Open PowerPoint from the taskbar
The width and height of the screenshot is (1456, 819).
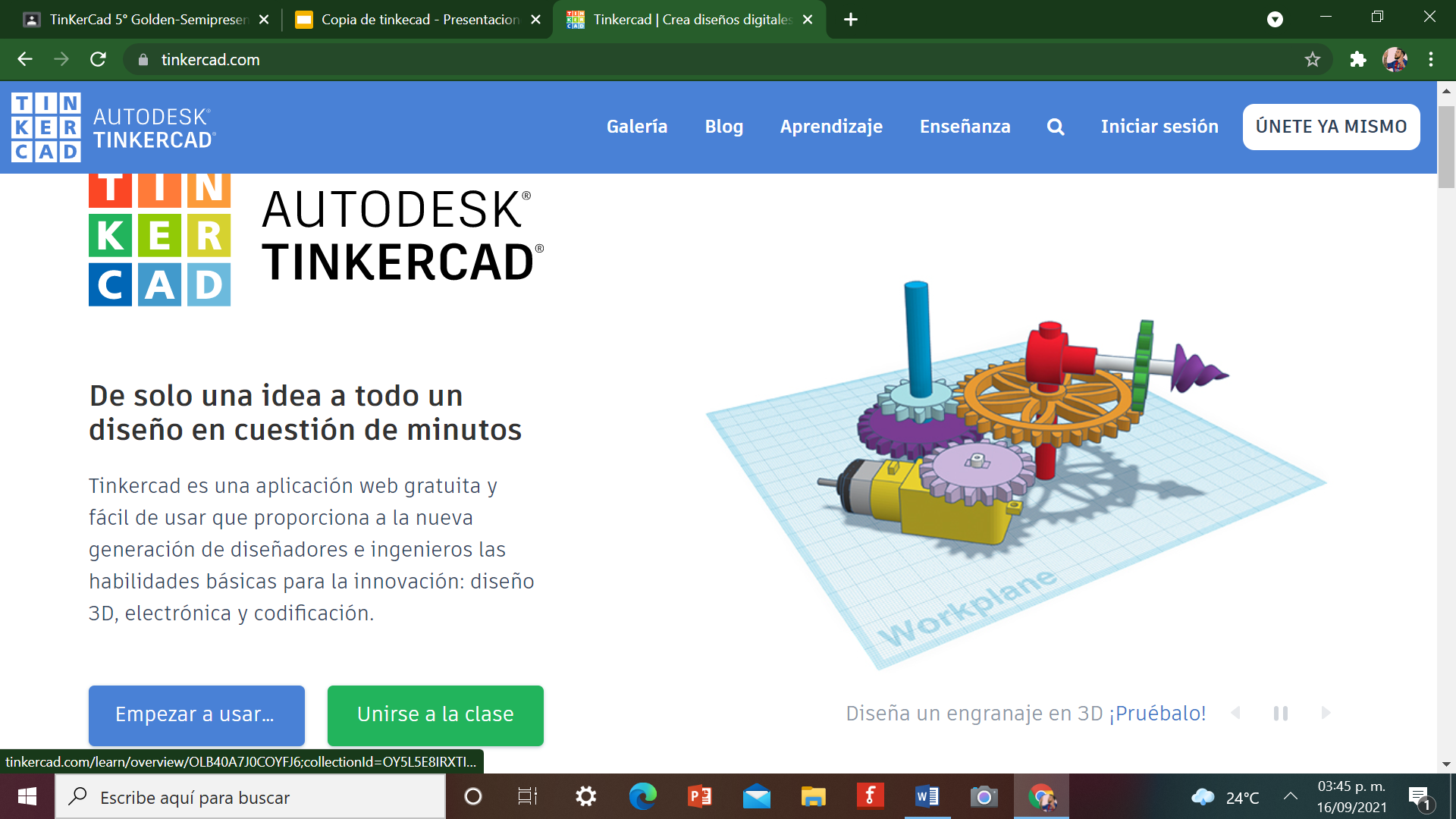(x=699, y=797)
